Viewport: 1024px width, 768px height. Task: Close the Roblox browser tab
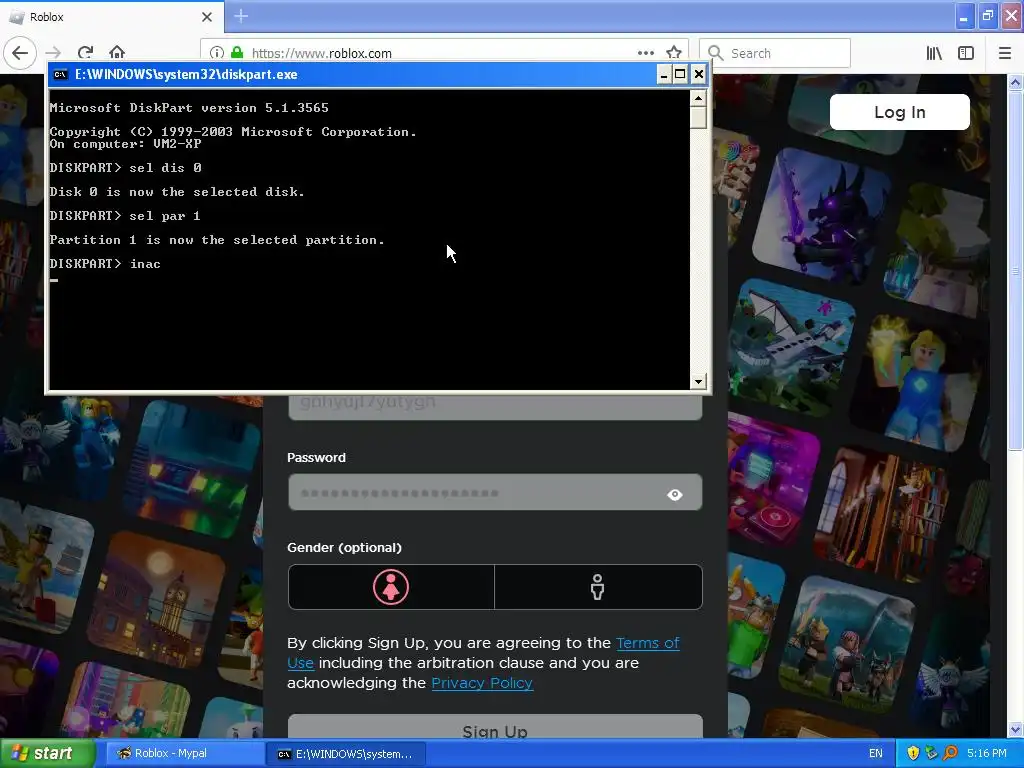[206, 17]
